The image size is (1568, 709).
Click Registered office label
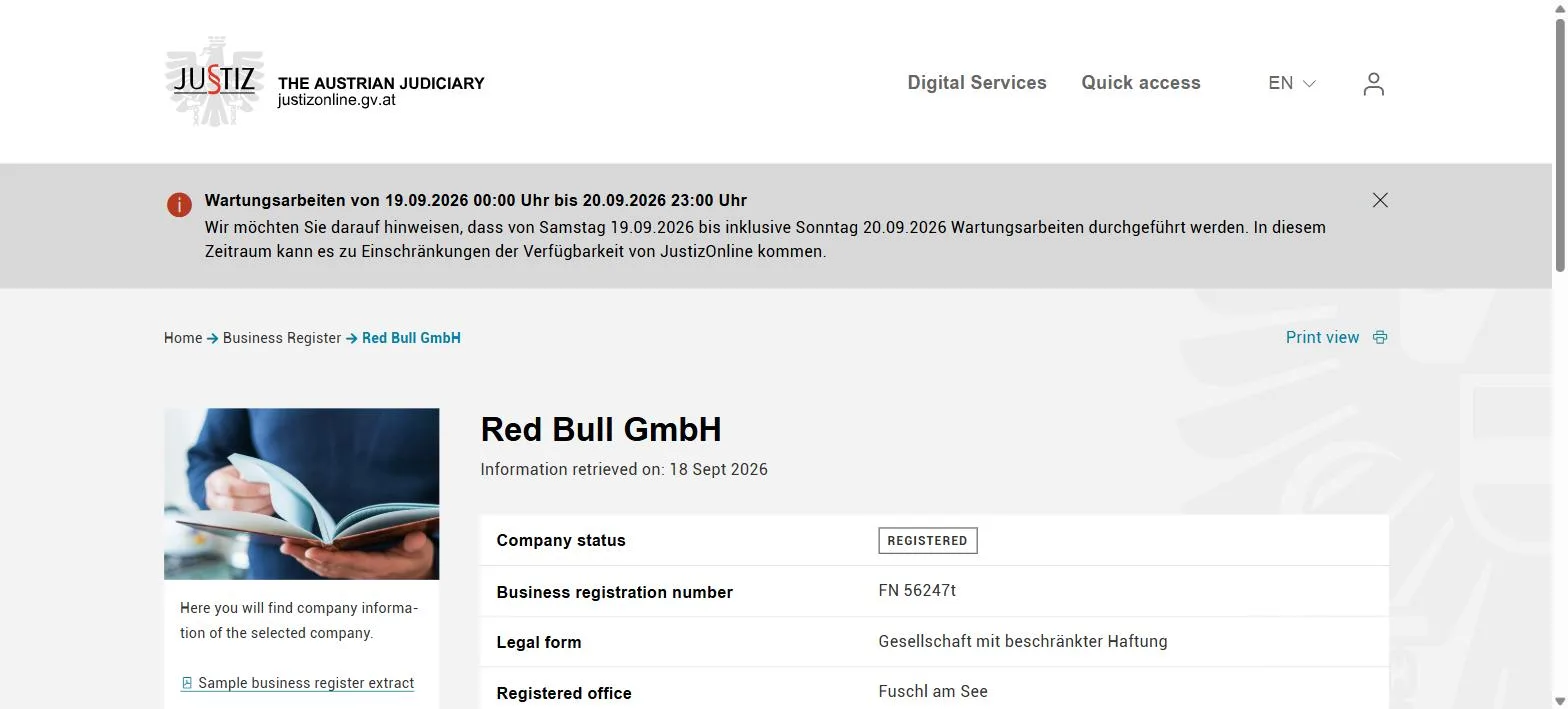coord(564,693)
